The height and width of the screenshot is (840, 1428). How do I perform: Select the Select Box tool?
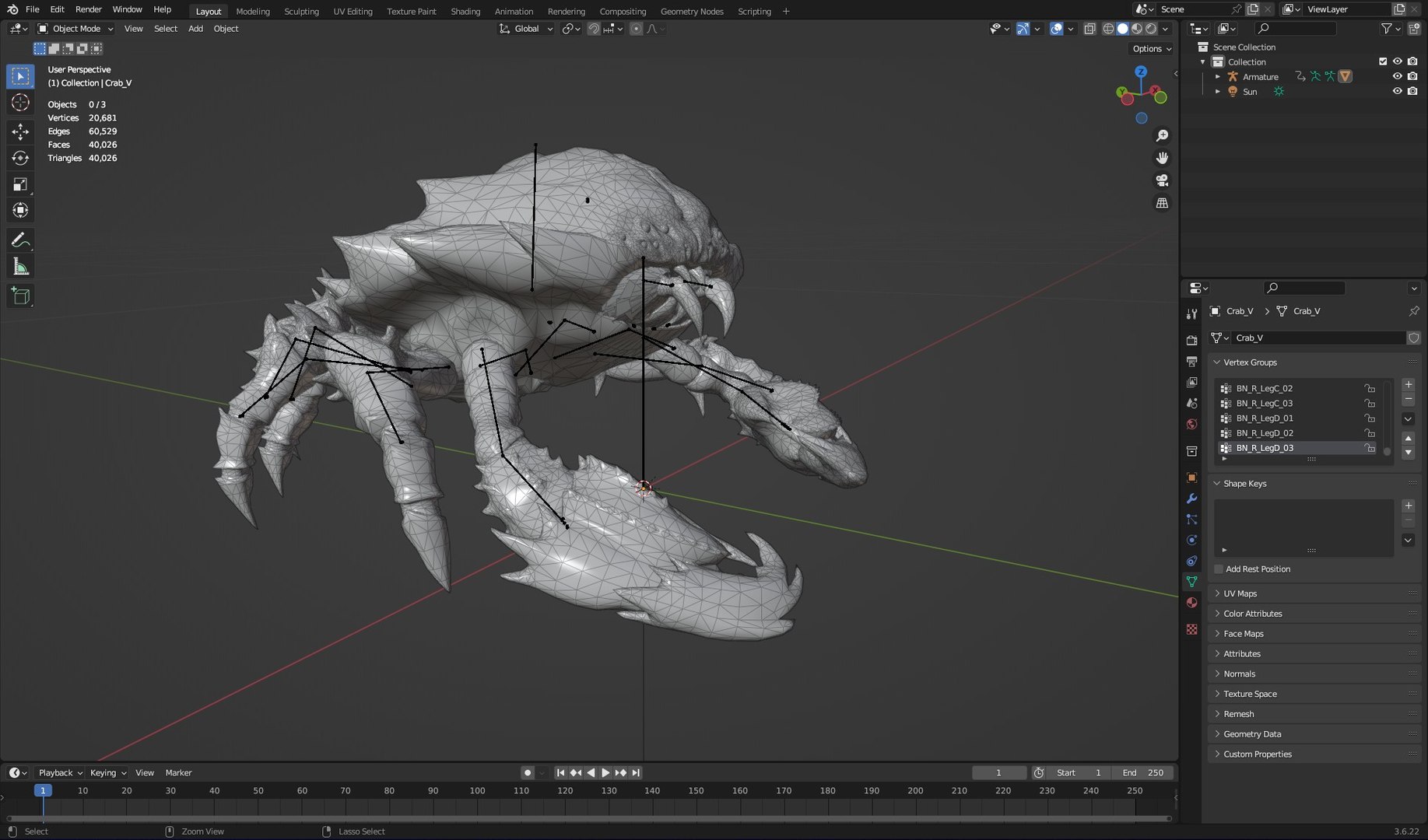tap(21, 76)
